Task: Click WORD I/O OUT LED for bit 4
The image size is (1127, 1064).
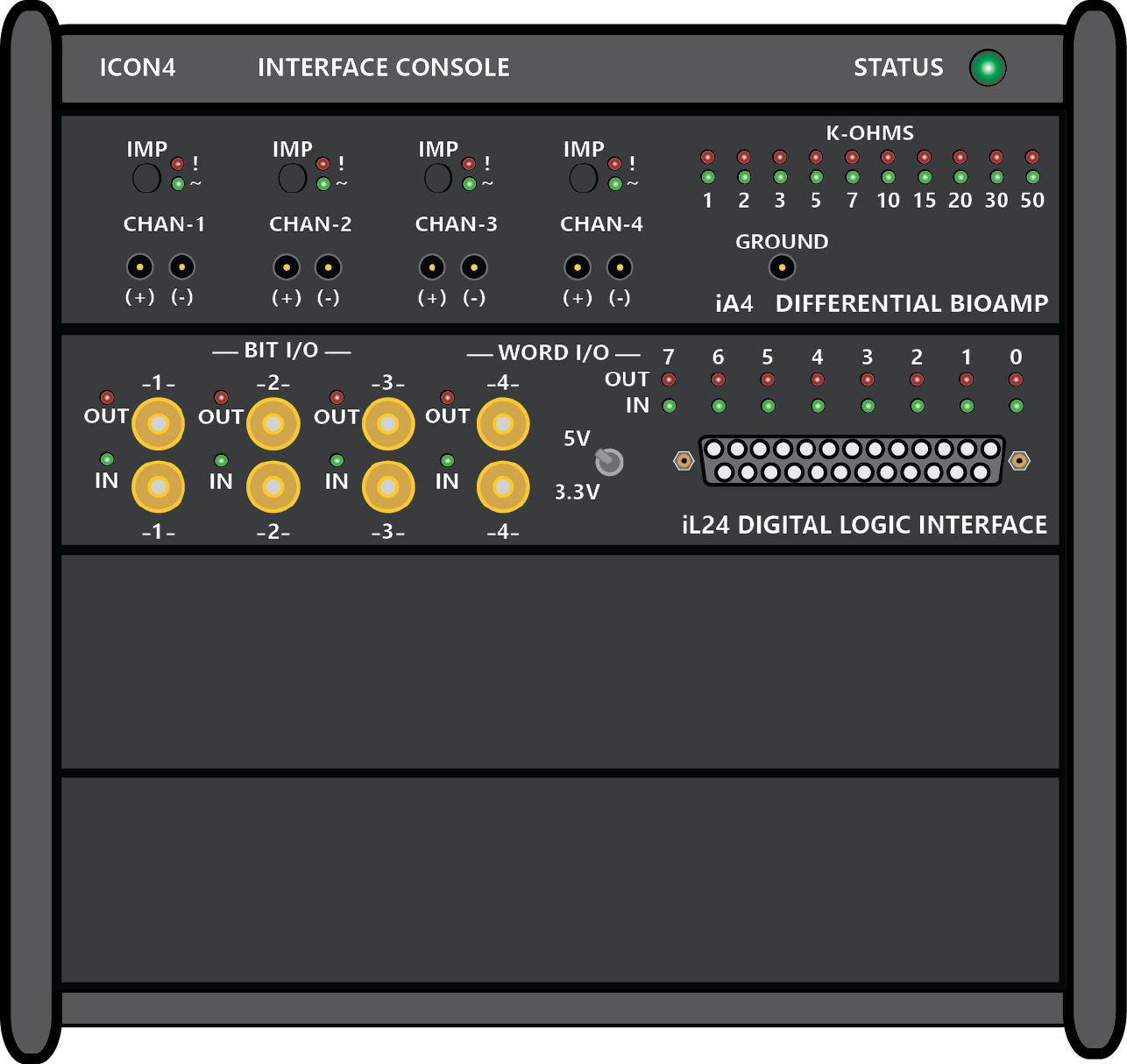Action: tap(818, 379)
